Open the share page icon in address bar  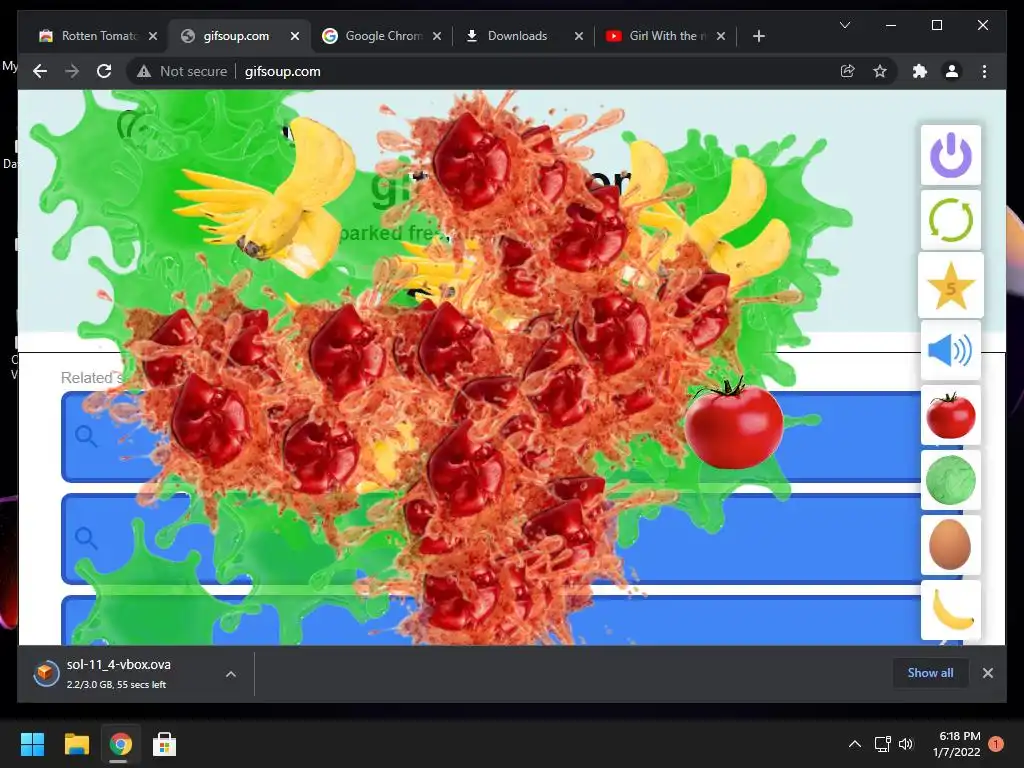click(848, 71)
